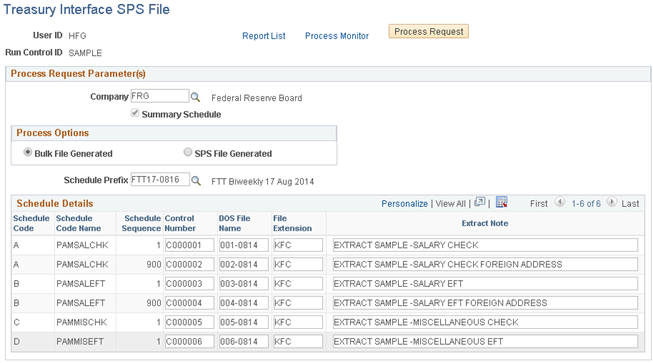
Task: Sort by Schedule Sequence column header
Action: coord(141,223)
